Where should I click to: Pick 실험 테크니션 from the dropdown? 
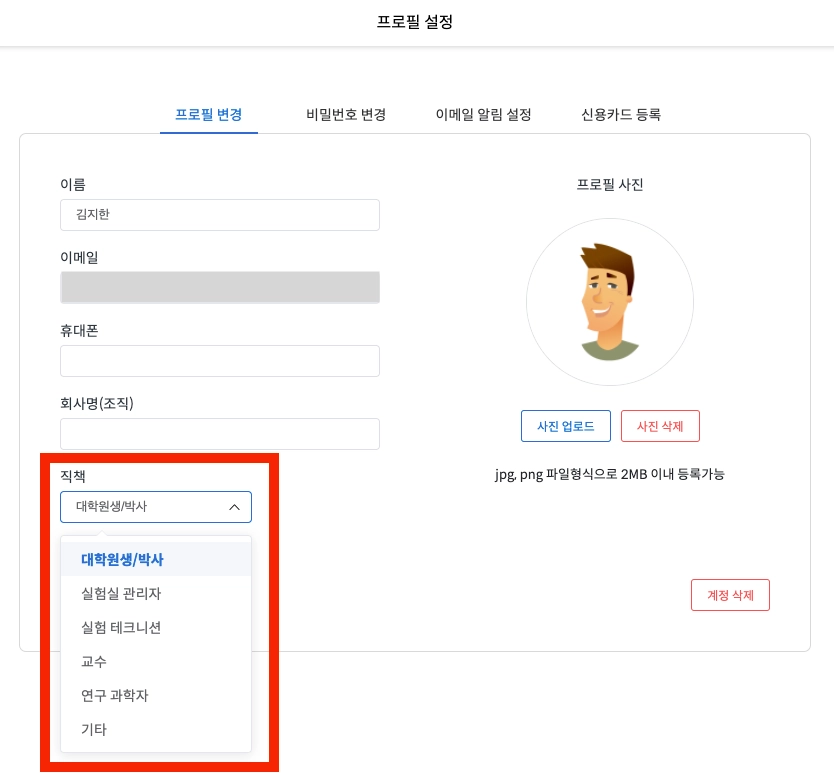pos(156,627)
